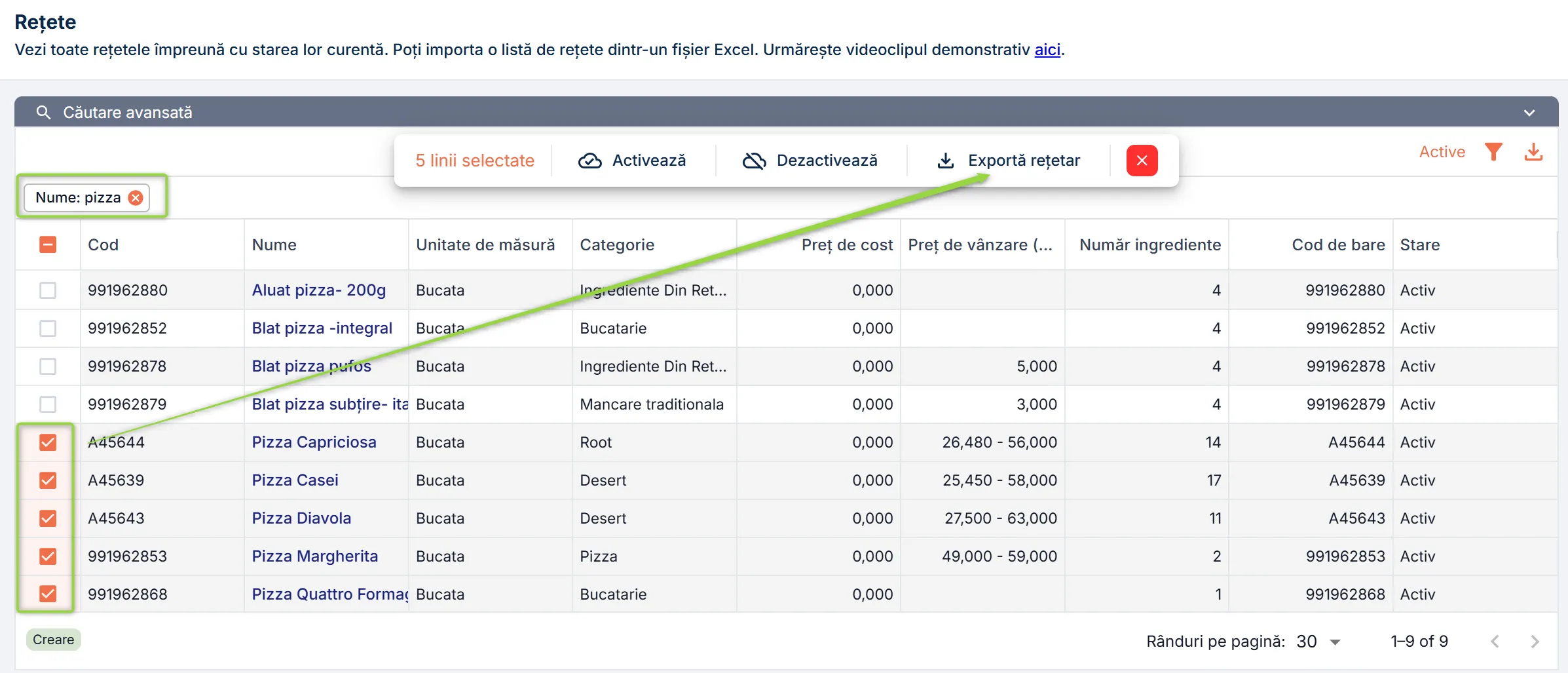
Task: Click the Activează button
Action: pos(632,161)
